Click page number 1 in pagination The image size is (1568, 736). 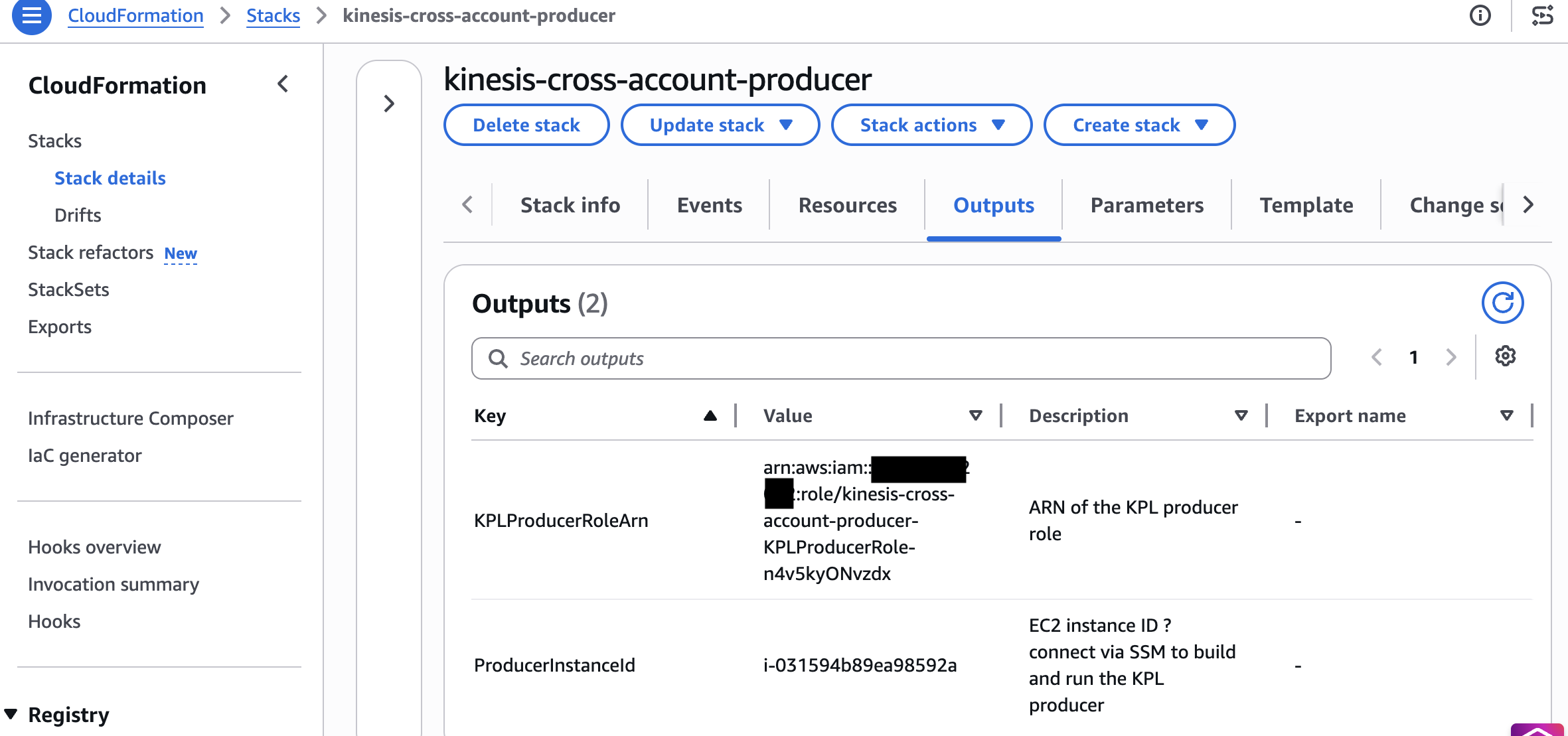tap(1414, 358)
